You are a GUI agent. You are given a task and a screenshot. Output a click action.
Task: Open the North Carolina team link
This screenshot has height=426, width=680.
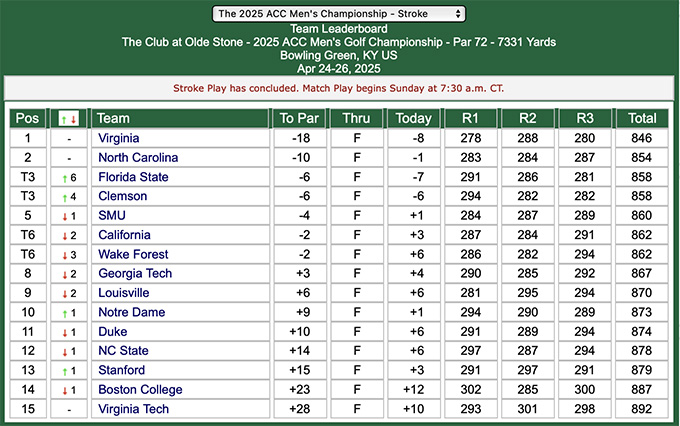[138, 157]
